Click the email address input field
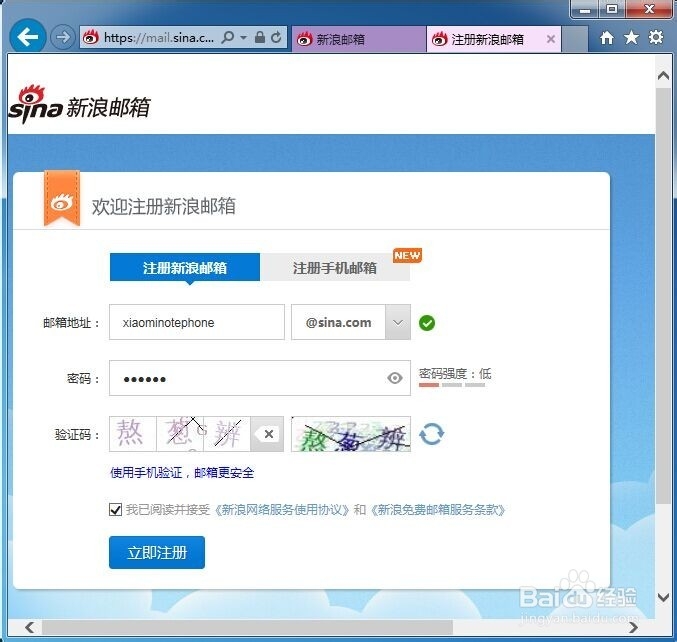The image size is (677, 642). pyautogui.click(x=197, y=322)
